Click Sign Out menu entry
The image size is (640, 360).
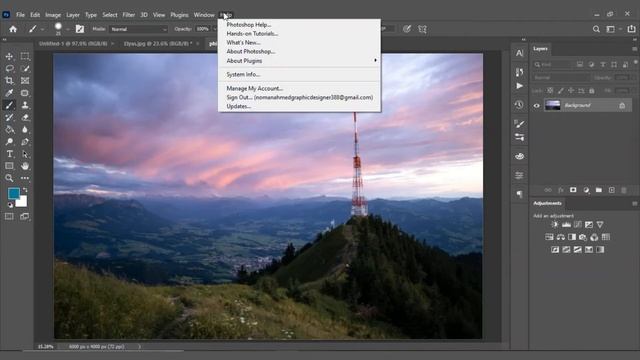click(x=300, y=97)
